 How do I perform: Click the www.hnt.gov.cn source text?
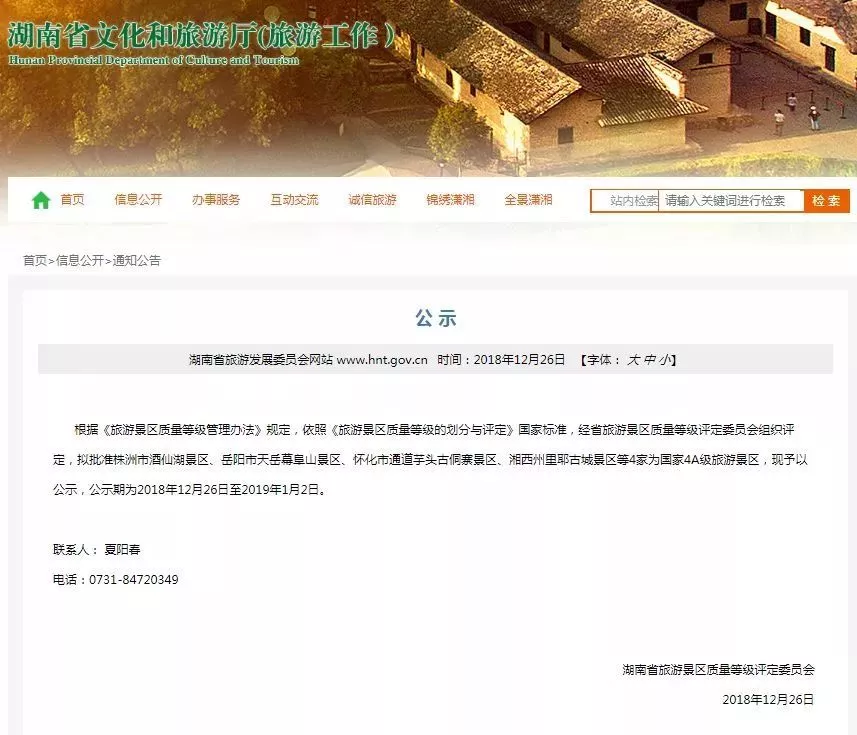pos(382,359)
